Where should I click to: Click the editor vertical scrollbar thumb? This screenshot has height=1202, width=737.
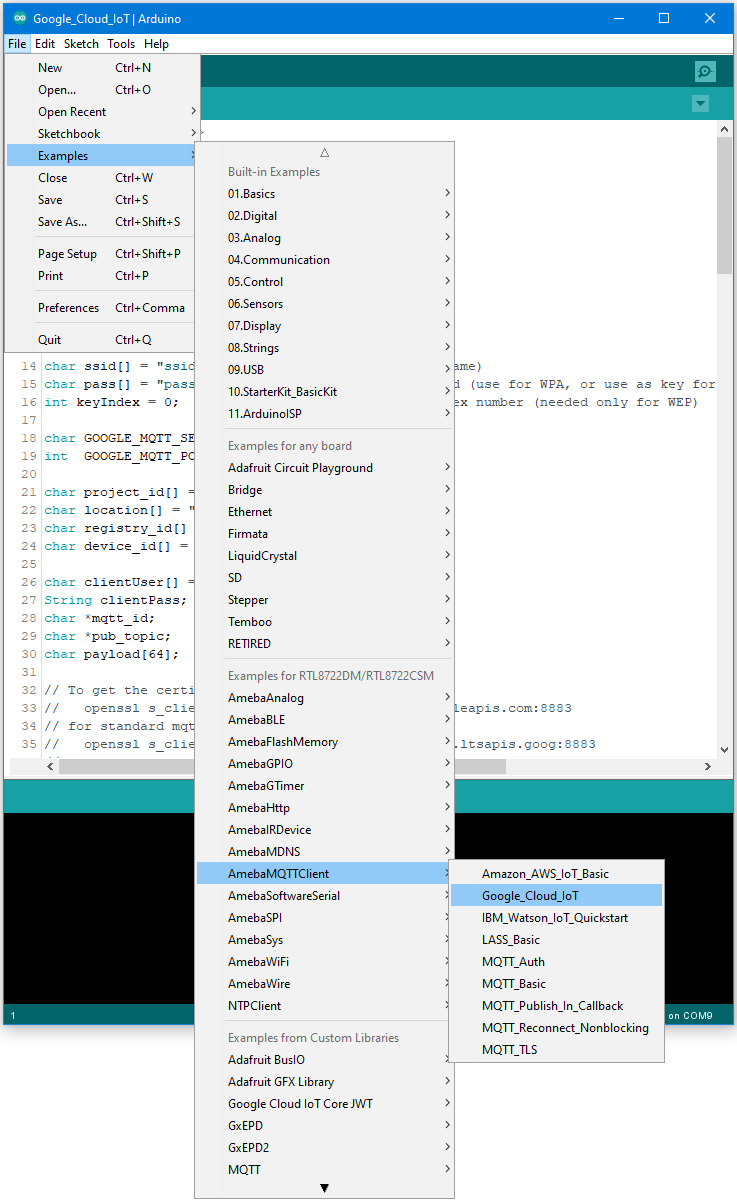pyautogui.click(x=725, y=205)
